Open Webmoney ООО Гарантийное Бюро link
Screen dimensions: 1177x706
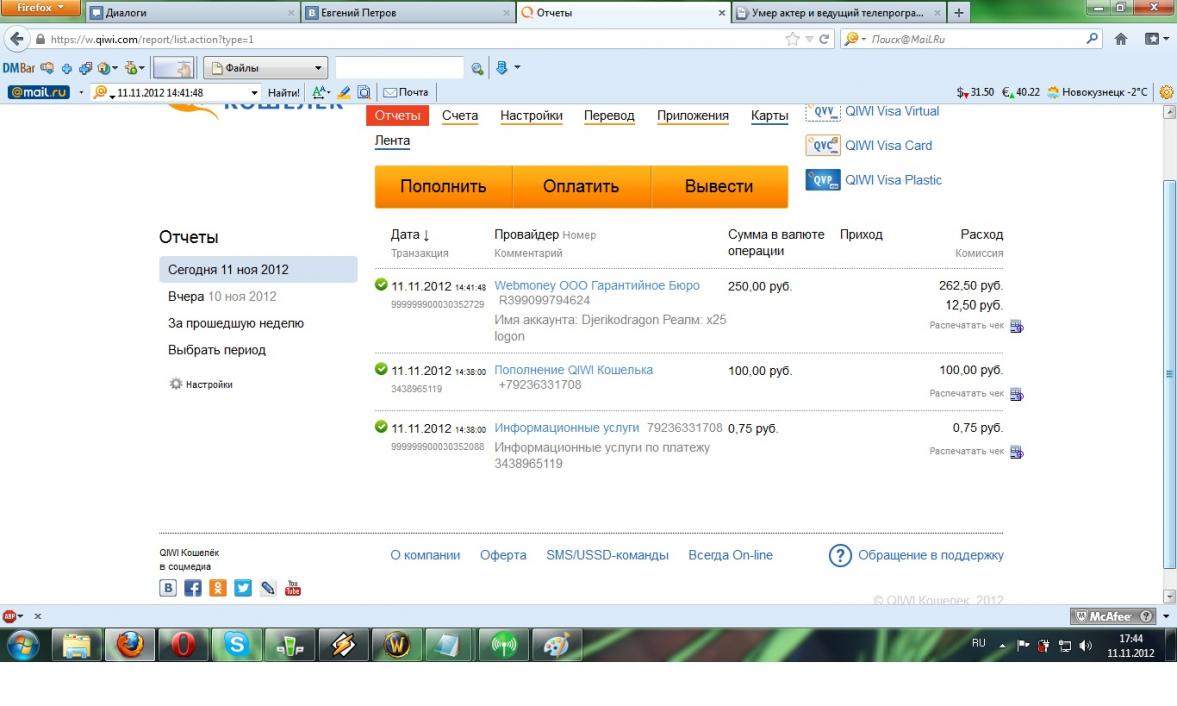click(597, 286)
